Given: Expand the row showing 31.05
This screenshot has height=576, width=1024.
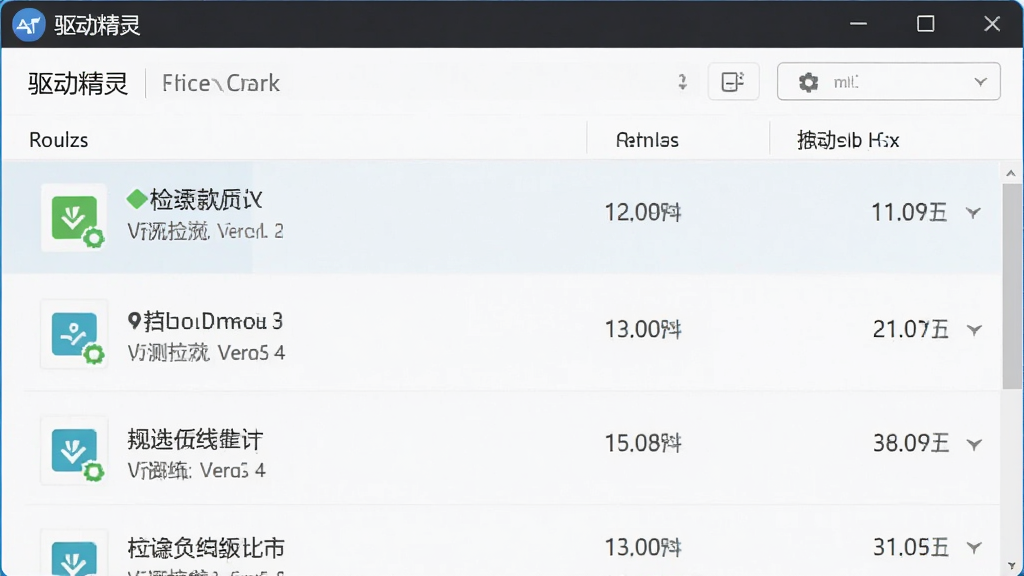Looking at the screenshot, I should point(974,547).
